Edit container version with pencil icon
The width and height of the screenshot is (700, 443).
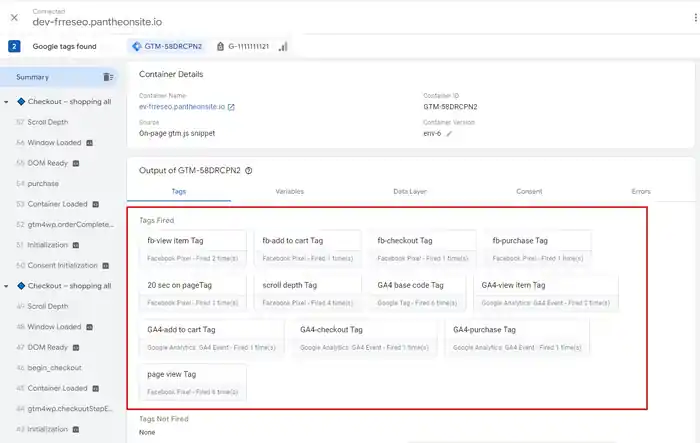449,134
